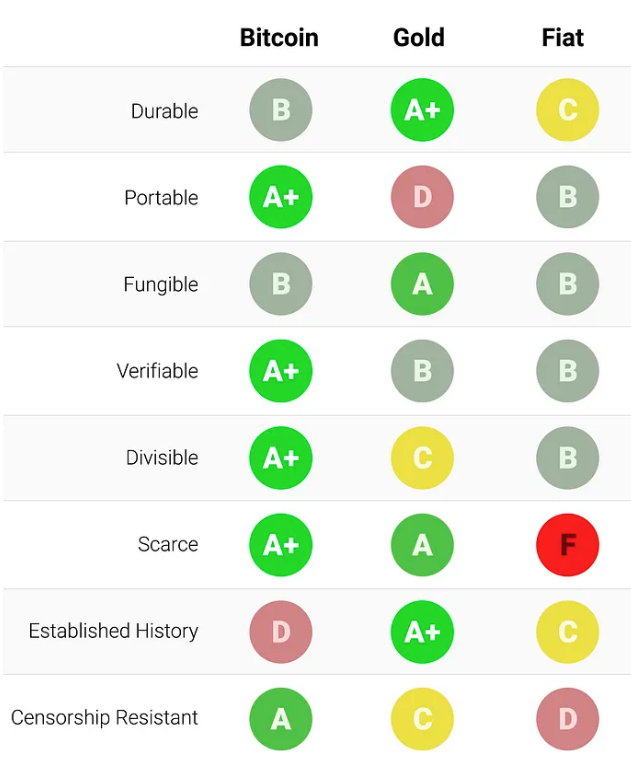Click the Censorship Resistant row label
The image size is (631, 769).
tap(104, 718)
